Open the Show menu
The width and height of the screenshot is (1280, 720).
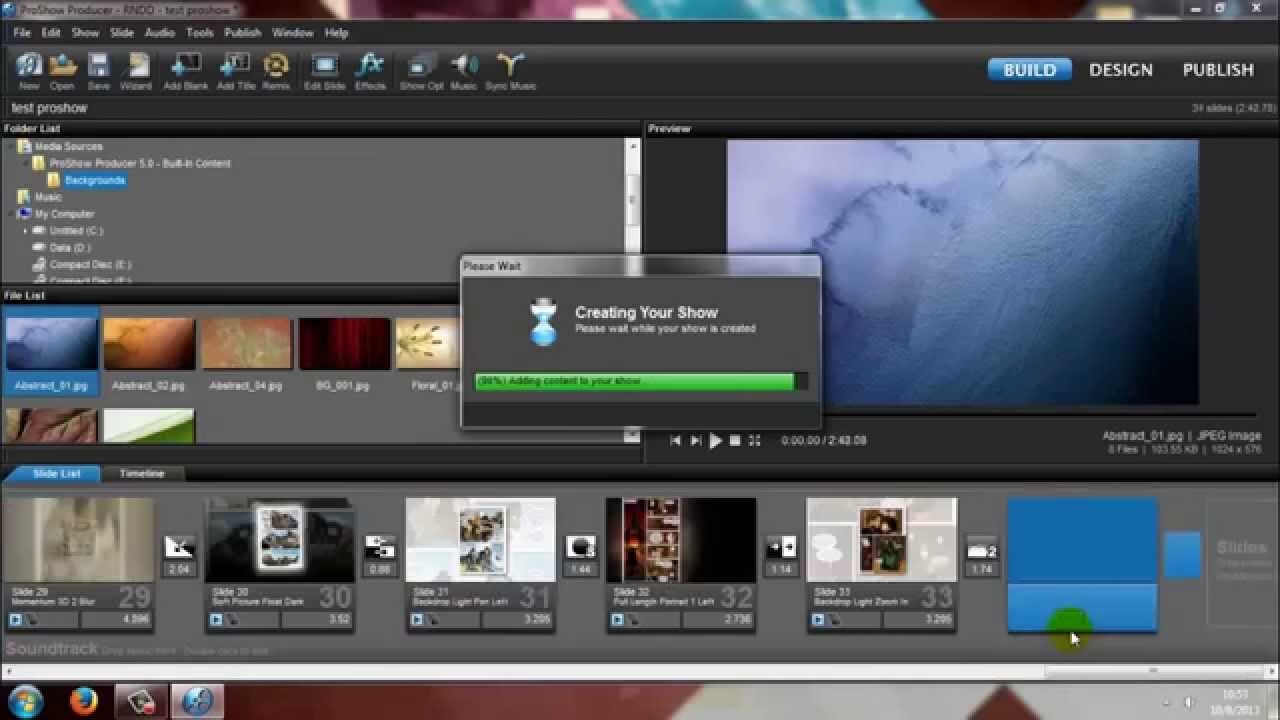tap(85, 33)
